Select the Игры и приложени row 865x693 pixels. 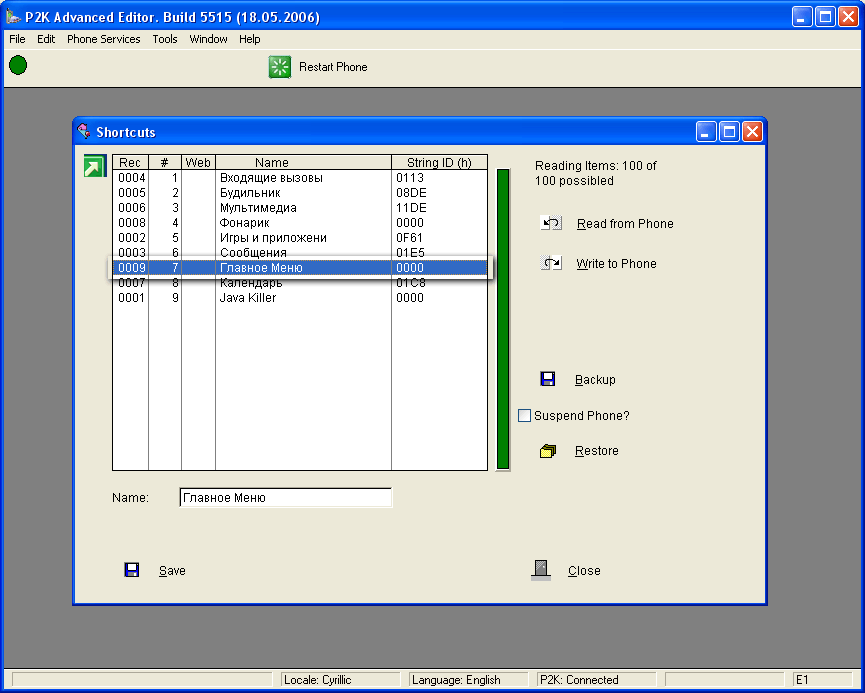coord(300,237)
